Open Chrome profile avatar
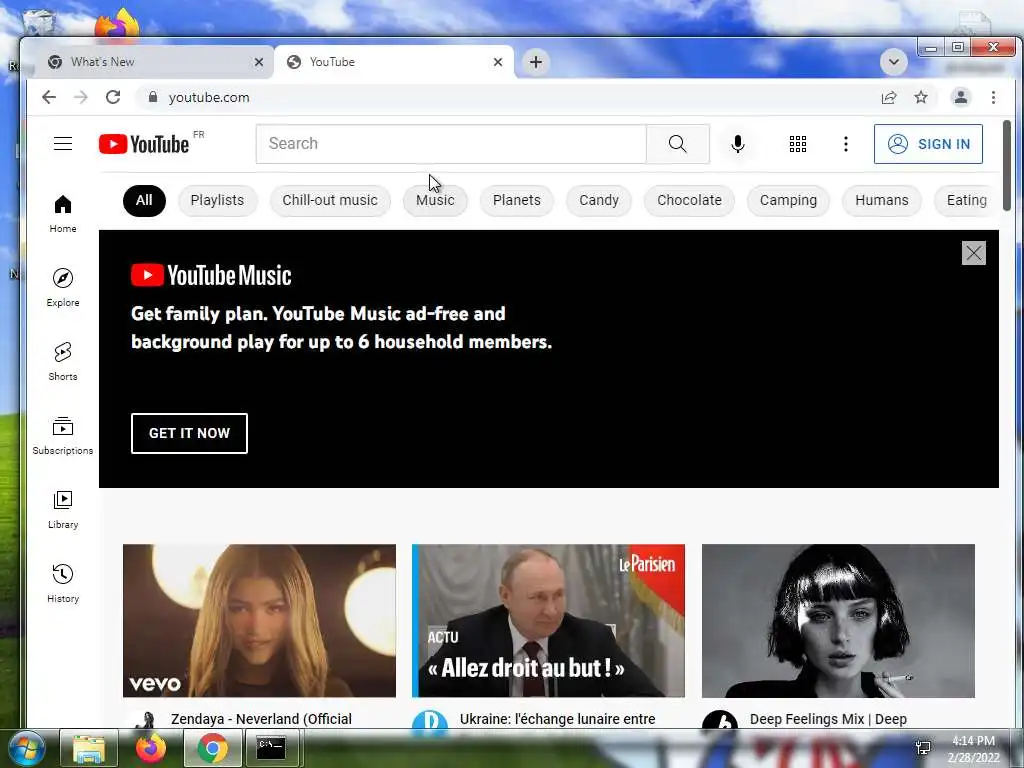This screenshot has width=1024, height=768. pos(961,97)
